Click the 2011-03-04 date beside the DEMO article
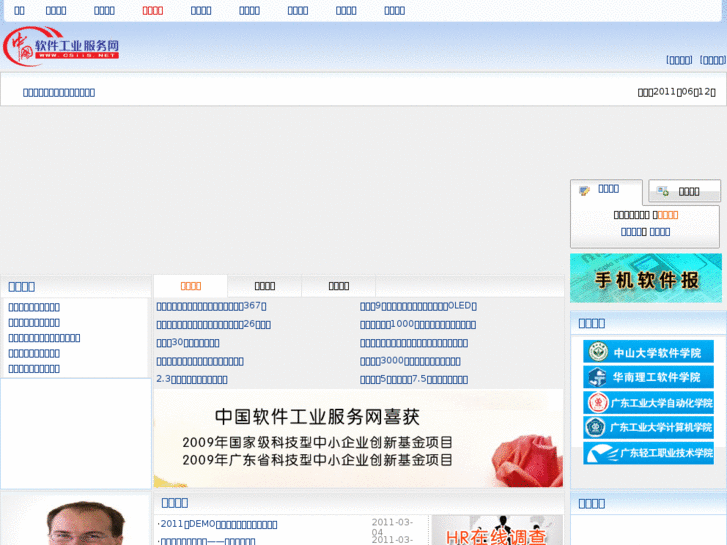Viewport: 727px width, 545px height. (x=392, y=527)
